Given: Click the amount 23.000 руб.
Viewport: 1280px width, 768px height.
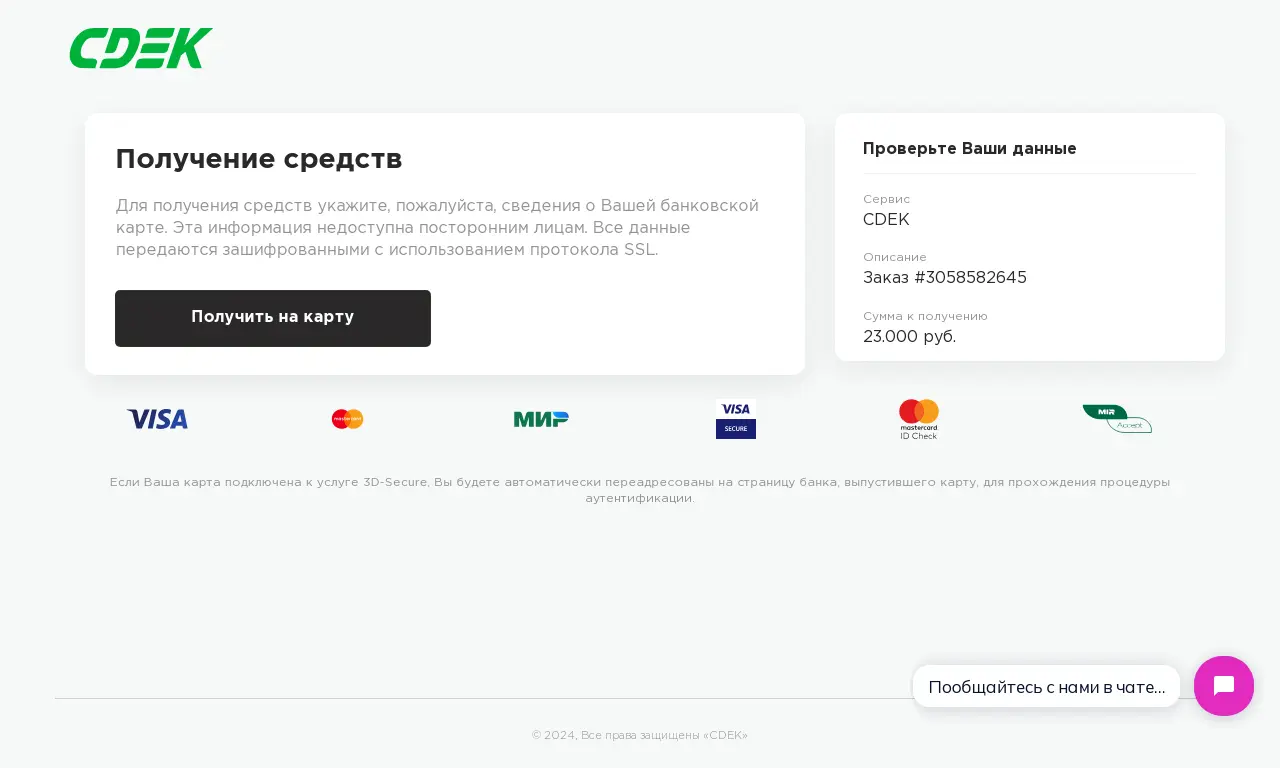Looking at the screenshot, I should 909,337.
